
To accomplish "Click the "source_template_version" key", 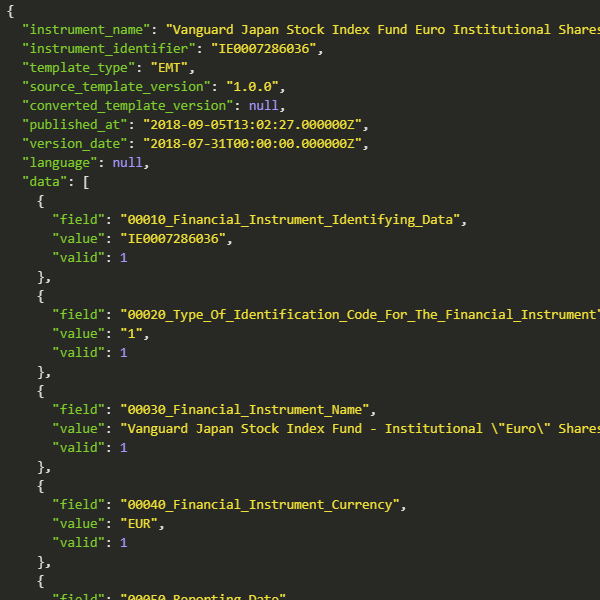I will coord(116,86).
